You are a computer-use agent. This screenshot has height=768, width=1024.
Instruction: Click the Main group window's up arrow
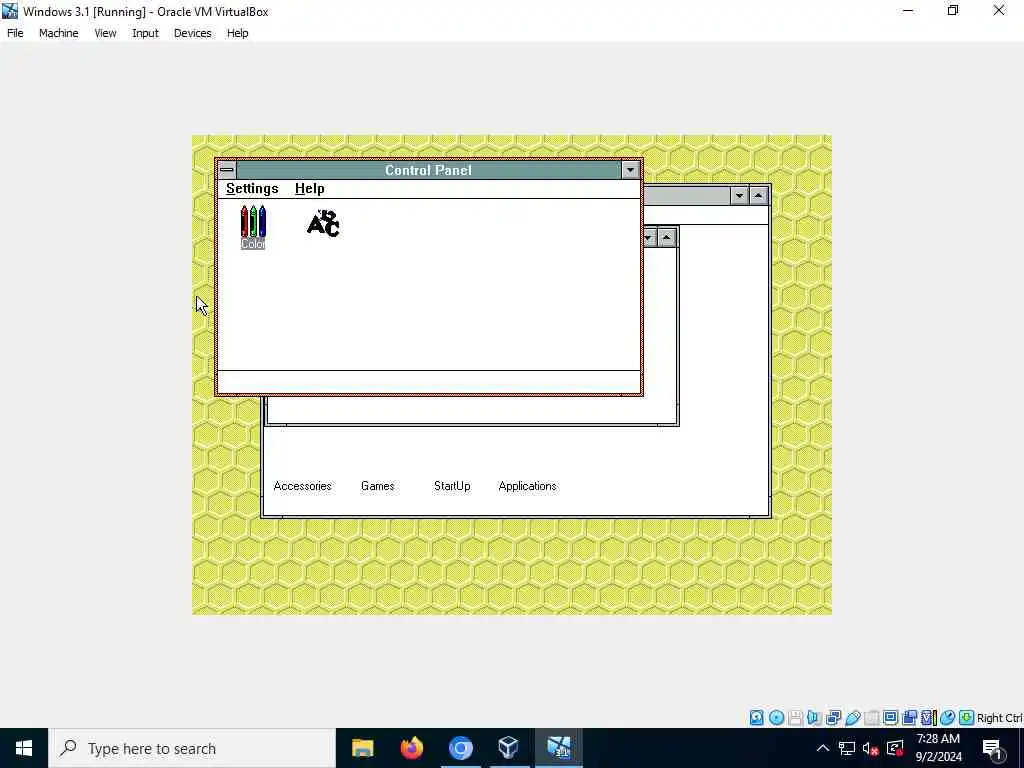pos(666,238)
